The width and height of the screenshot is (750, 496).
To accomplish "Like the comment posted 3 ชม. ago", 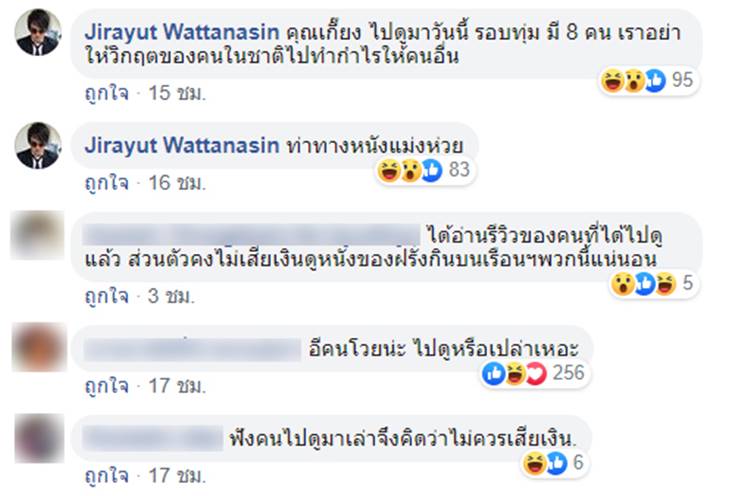I will pos(107,296).
